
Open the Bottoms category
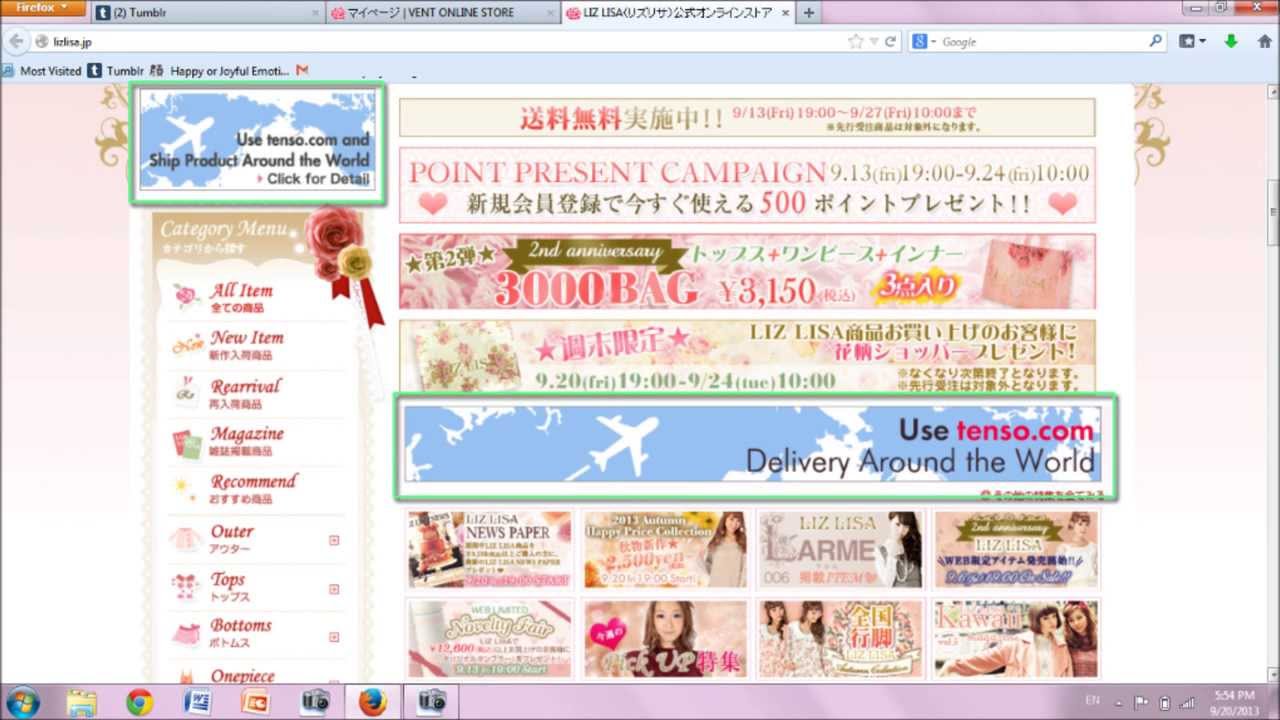[x=240, y=633]
